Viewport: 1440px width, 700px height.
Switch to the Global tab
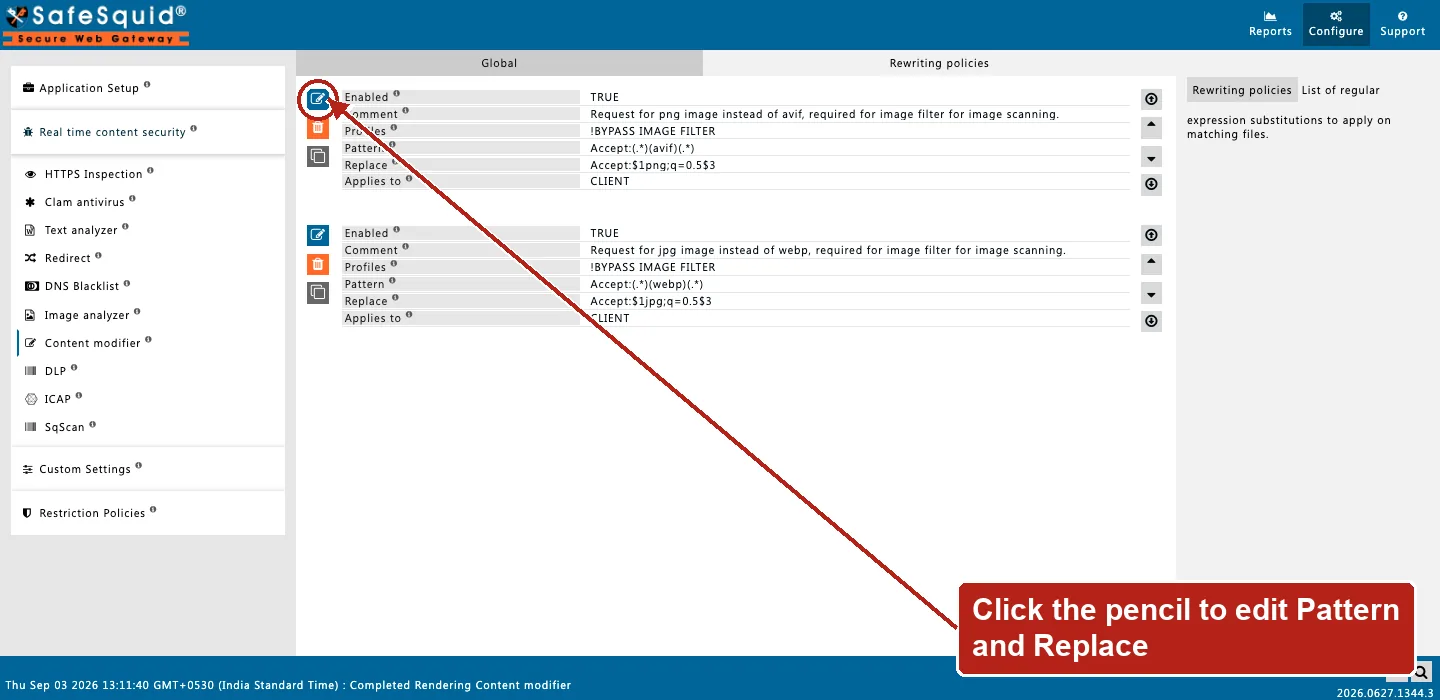pyautogui.click(x=499, y=63)
